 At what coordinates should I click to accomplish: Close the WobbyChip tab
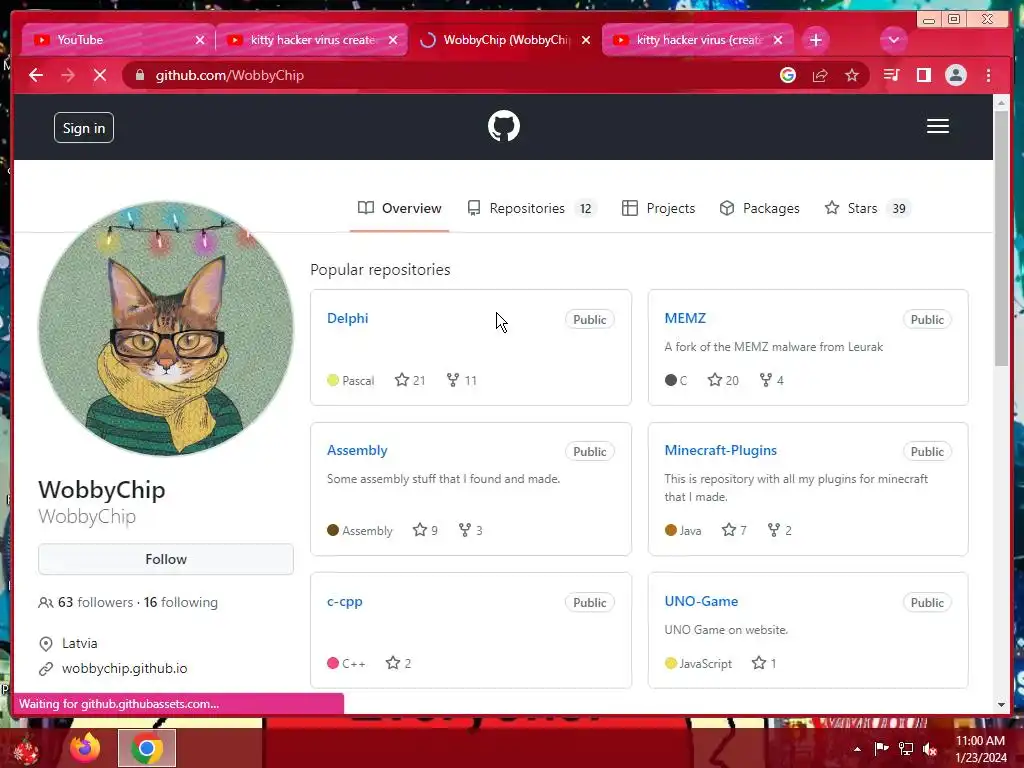[586, 40]
